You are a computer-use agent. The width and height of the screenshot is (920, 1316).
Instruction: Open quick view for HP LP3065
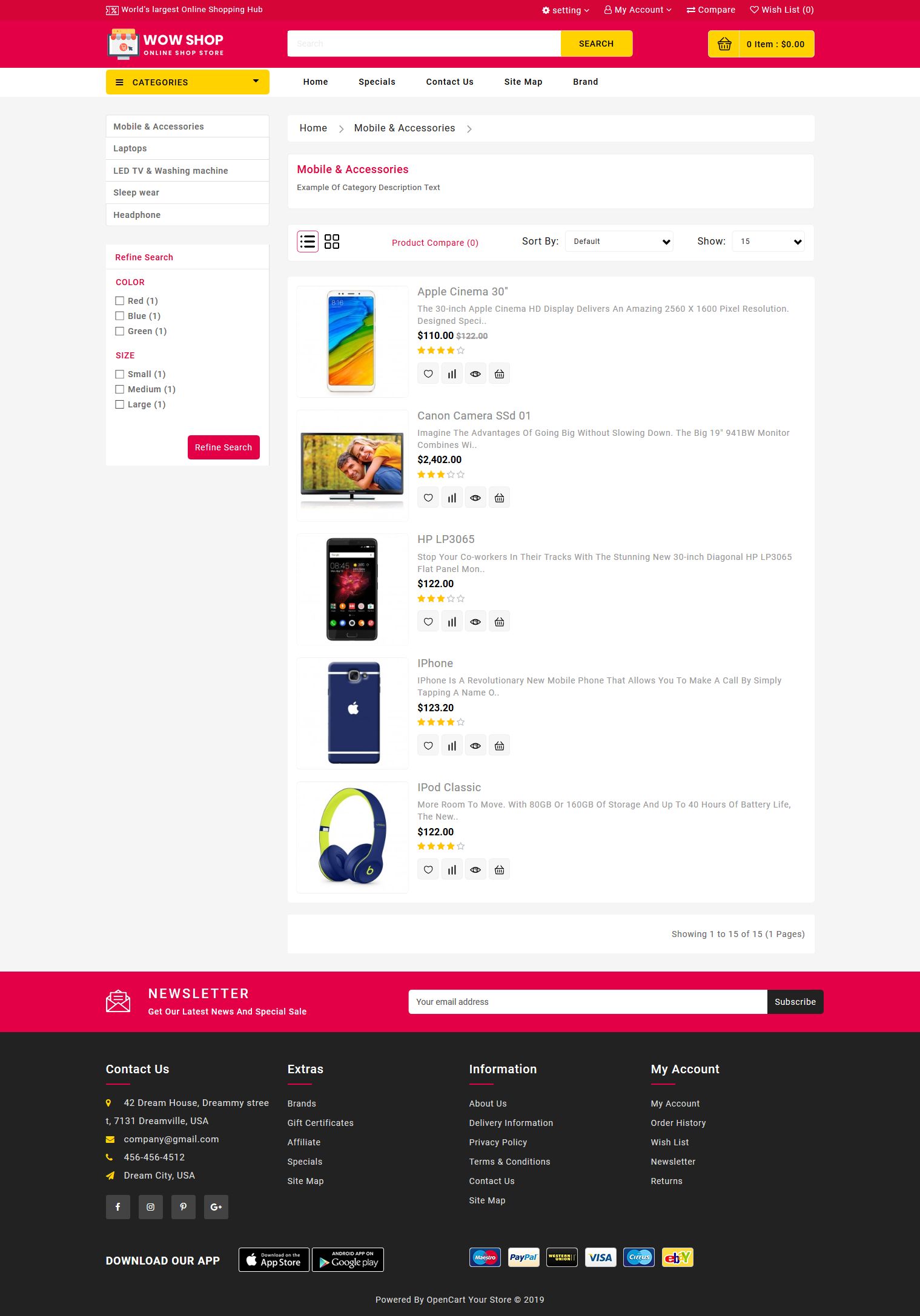(475, 622)
